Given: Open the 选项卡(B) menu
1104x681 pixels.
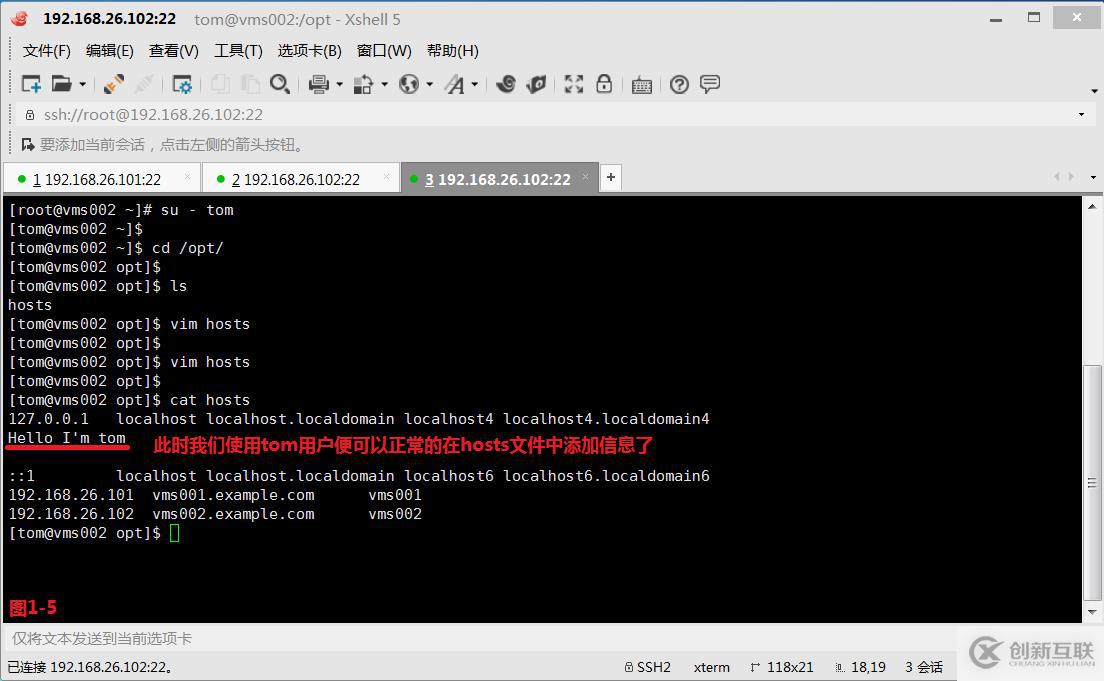Looking at the screenshot, I should 309,51.
